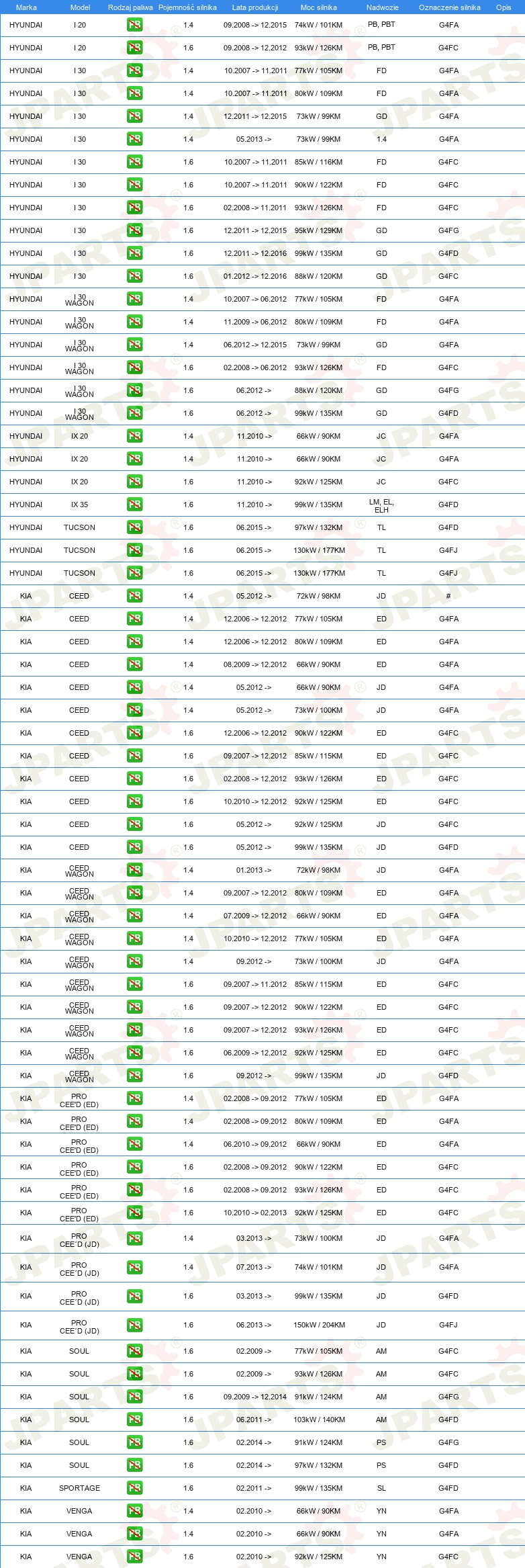
Task: Click fuel icon in I 30 05.2013 row
Action: coord(135,139)
